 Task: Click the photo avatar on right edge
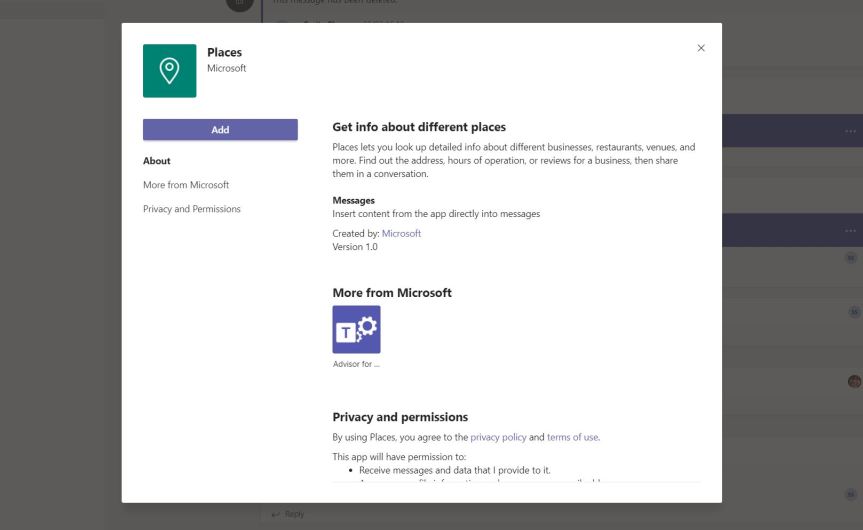pyautogui.click(x=854, y=381)
